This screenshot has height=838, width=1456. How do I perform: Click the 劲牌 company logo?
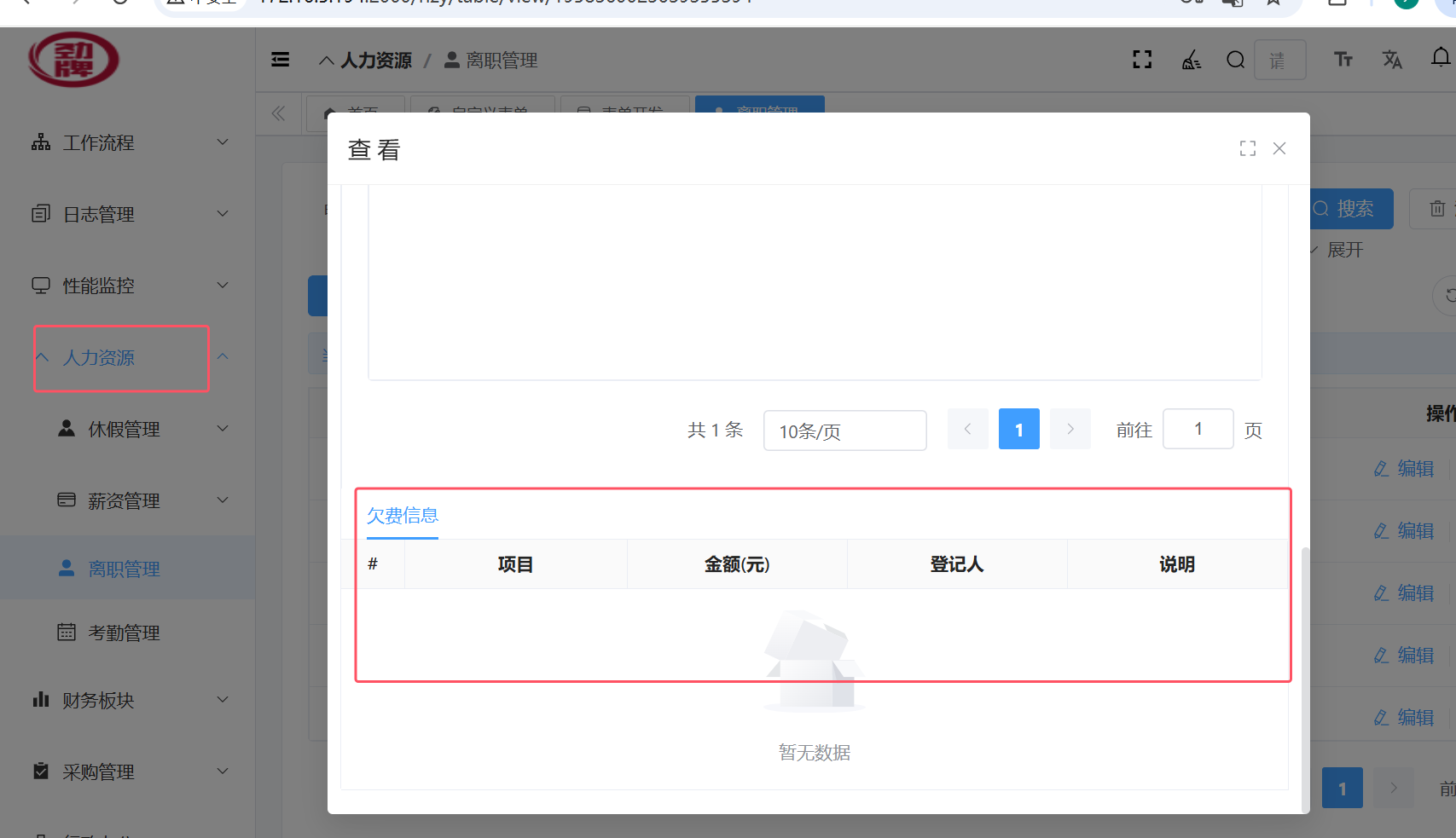[x=73, y=60]
